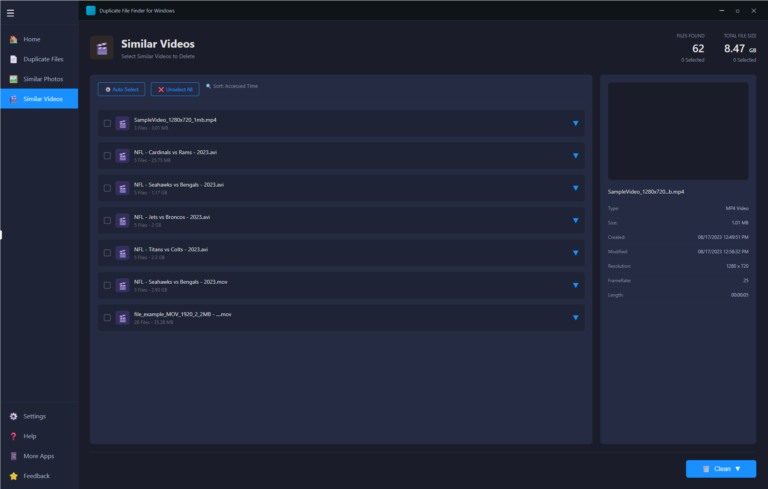The image size is (768, 489).
Task: Click the Created date '08/17/2023 12:49:51 PM'
Action: 723,237
